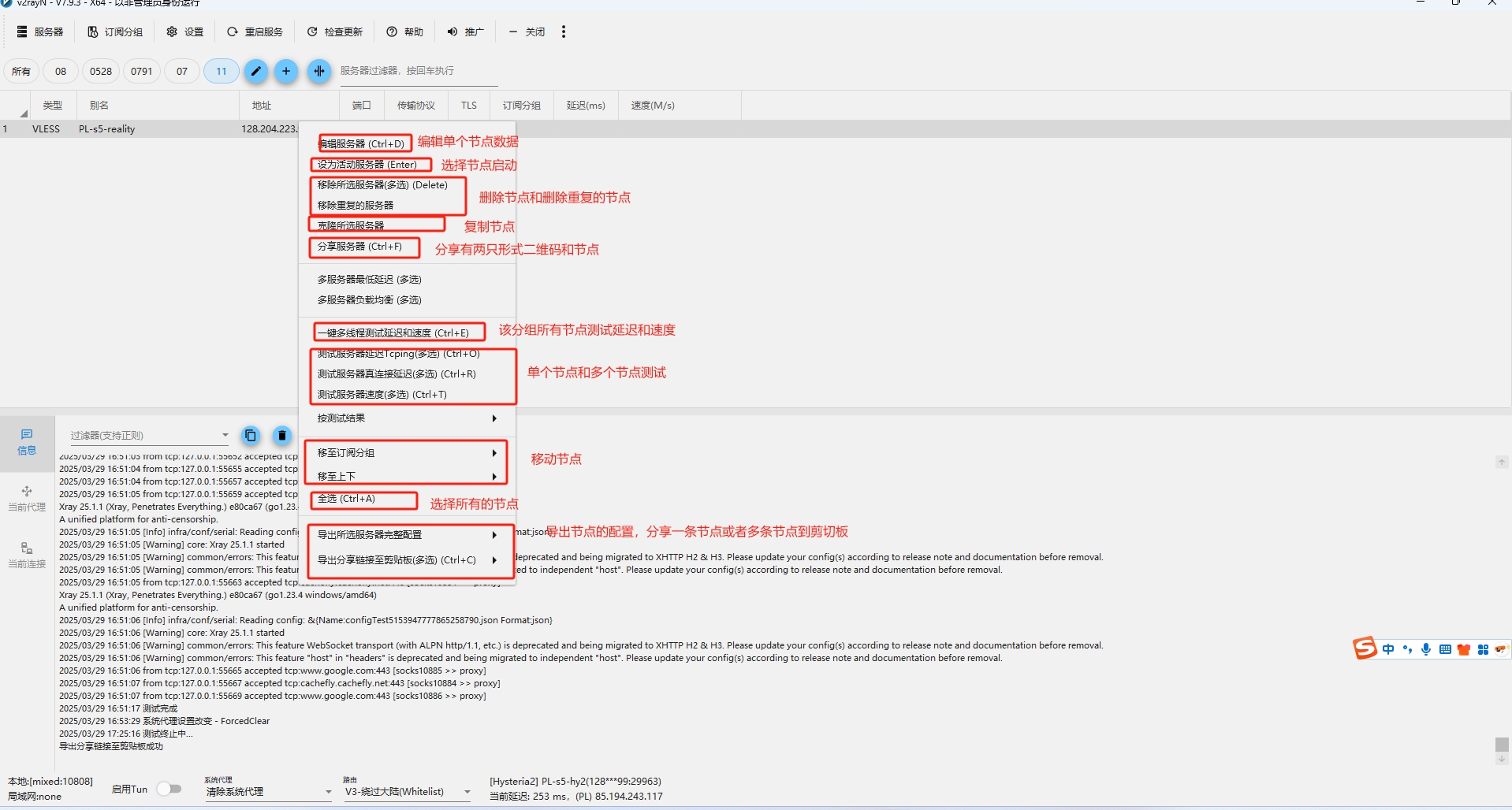Open the 当前连接 sidebar panel
Viewport: 1512px width, 810px height.
tap(27, 555)
